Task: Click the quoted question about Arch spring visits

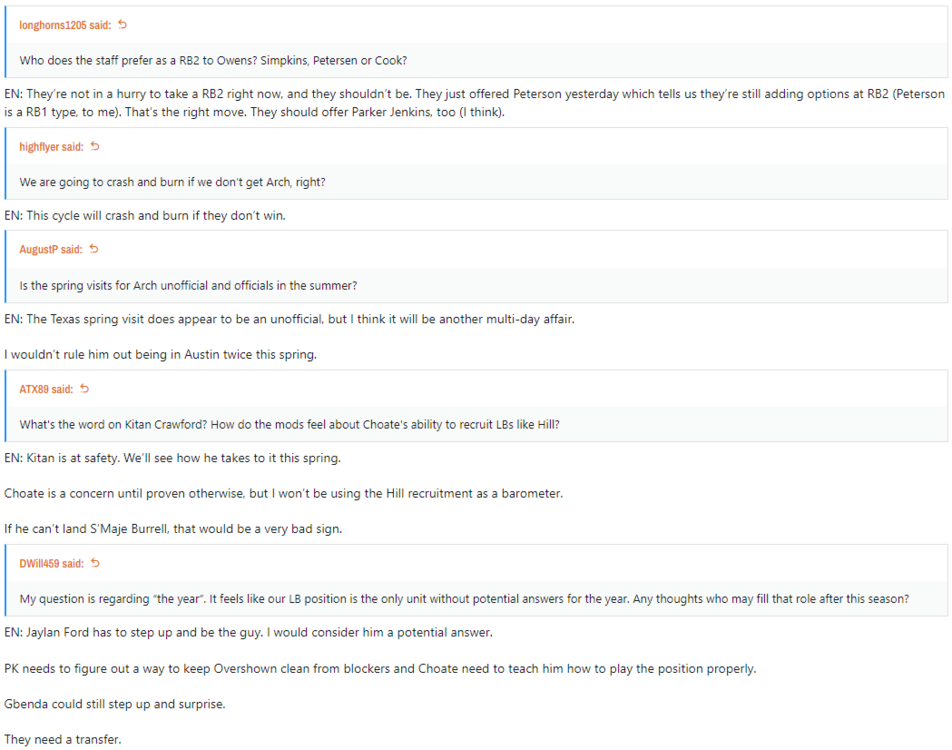Action: pos(188,285)
